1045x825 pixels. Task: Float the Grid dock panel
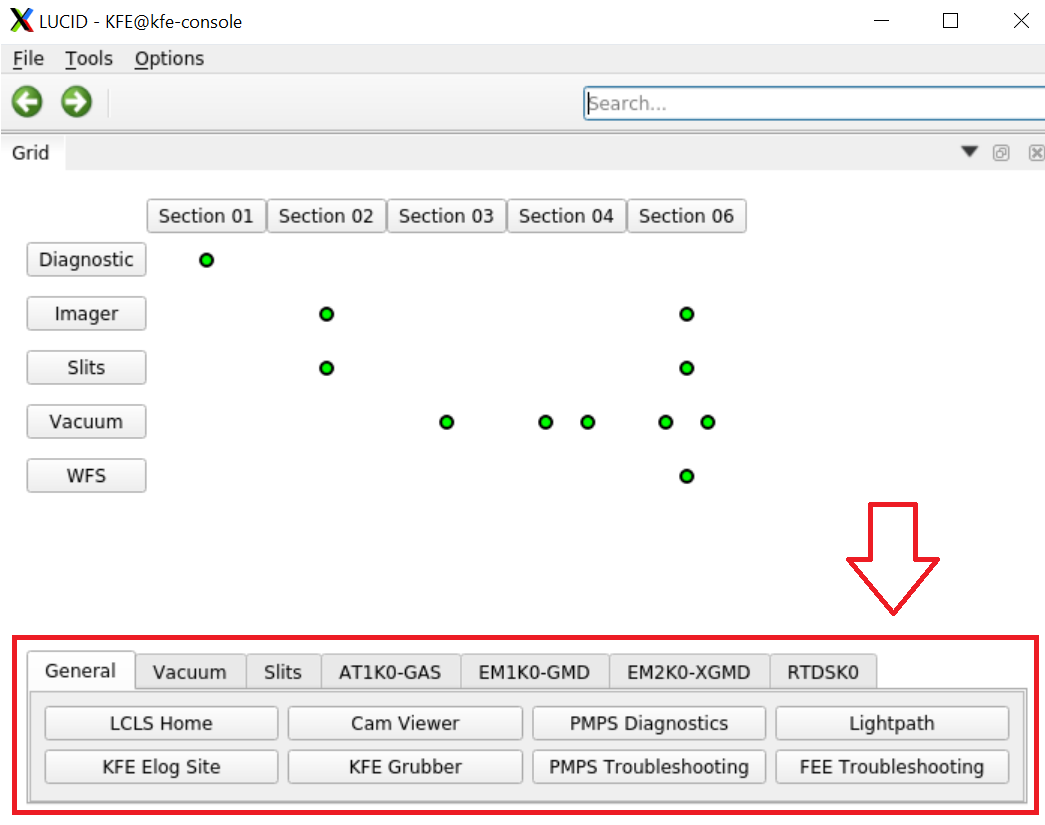tap(1001, 153)
